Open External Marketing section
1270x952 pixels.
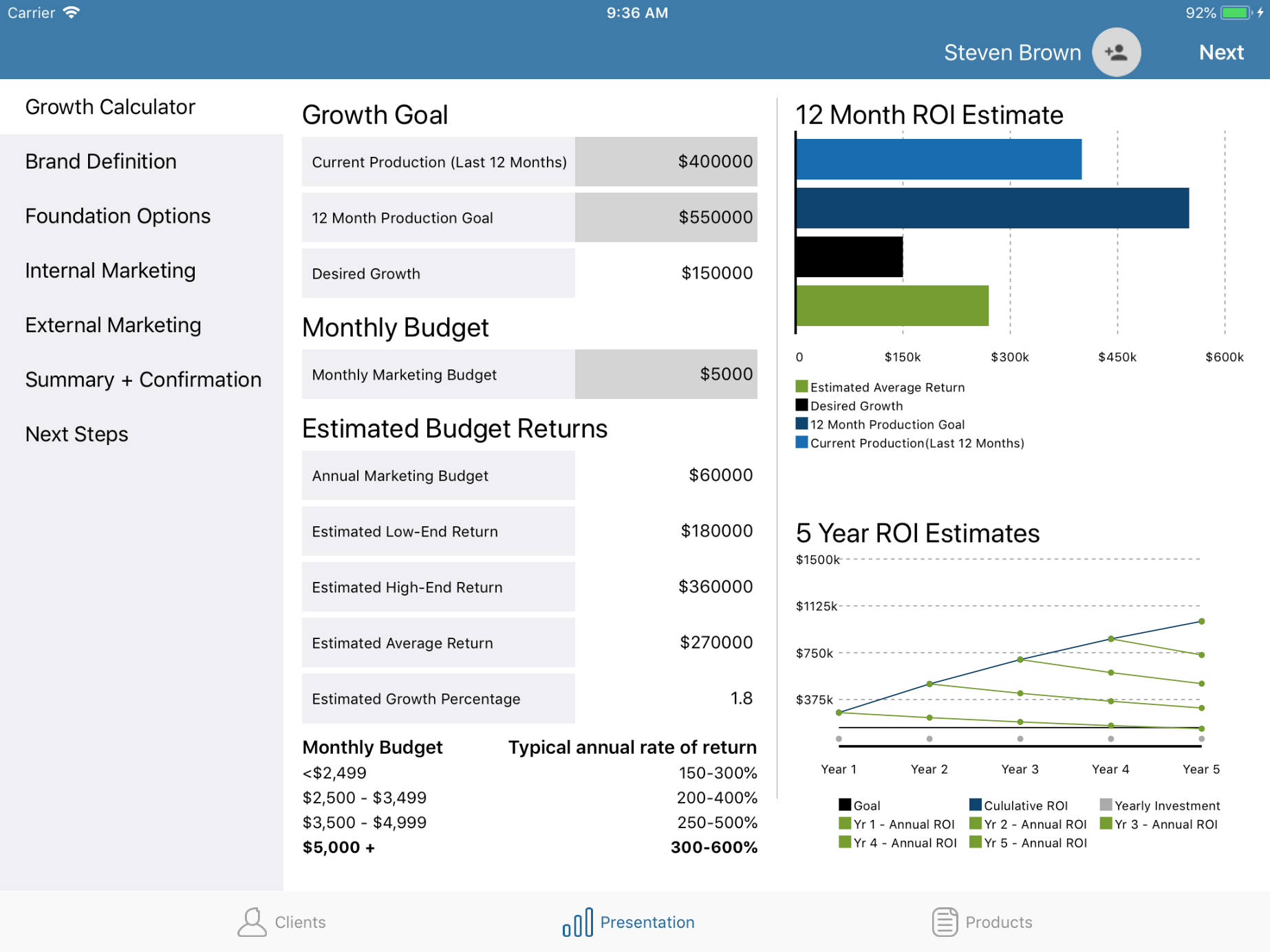(113, 325)
